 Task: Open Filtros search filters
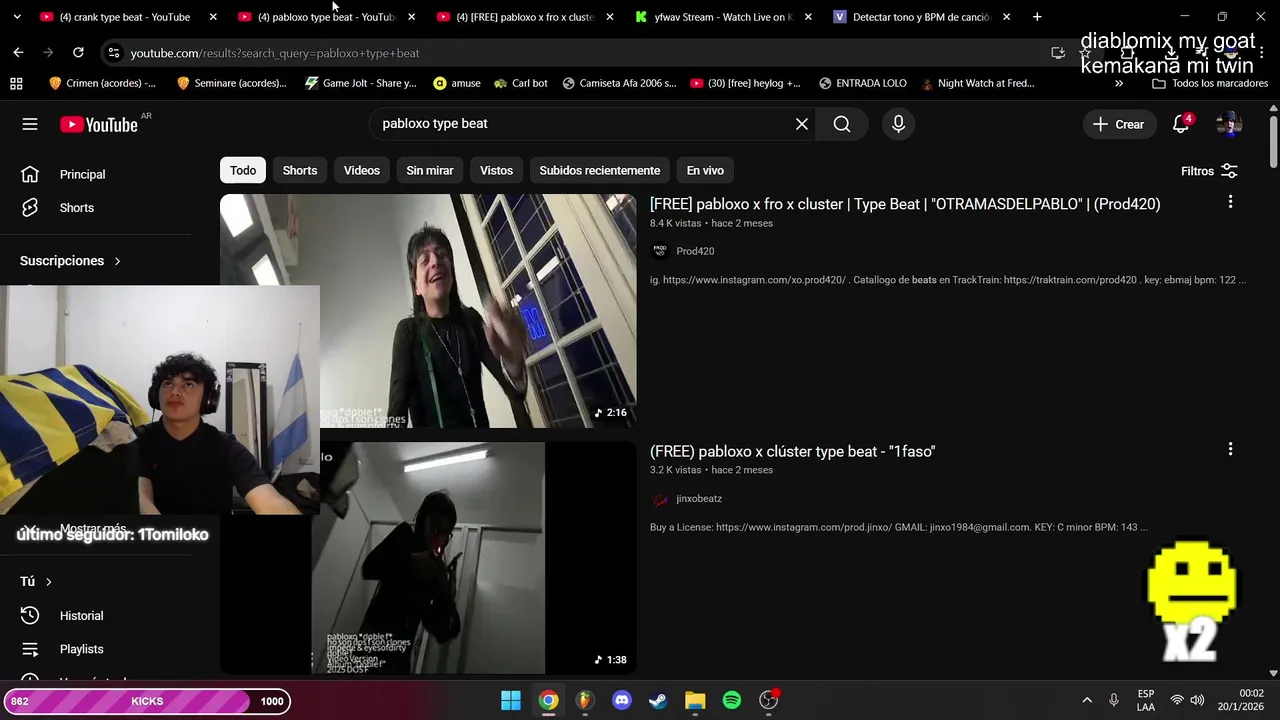[1209, 171]
